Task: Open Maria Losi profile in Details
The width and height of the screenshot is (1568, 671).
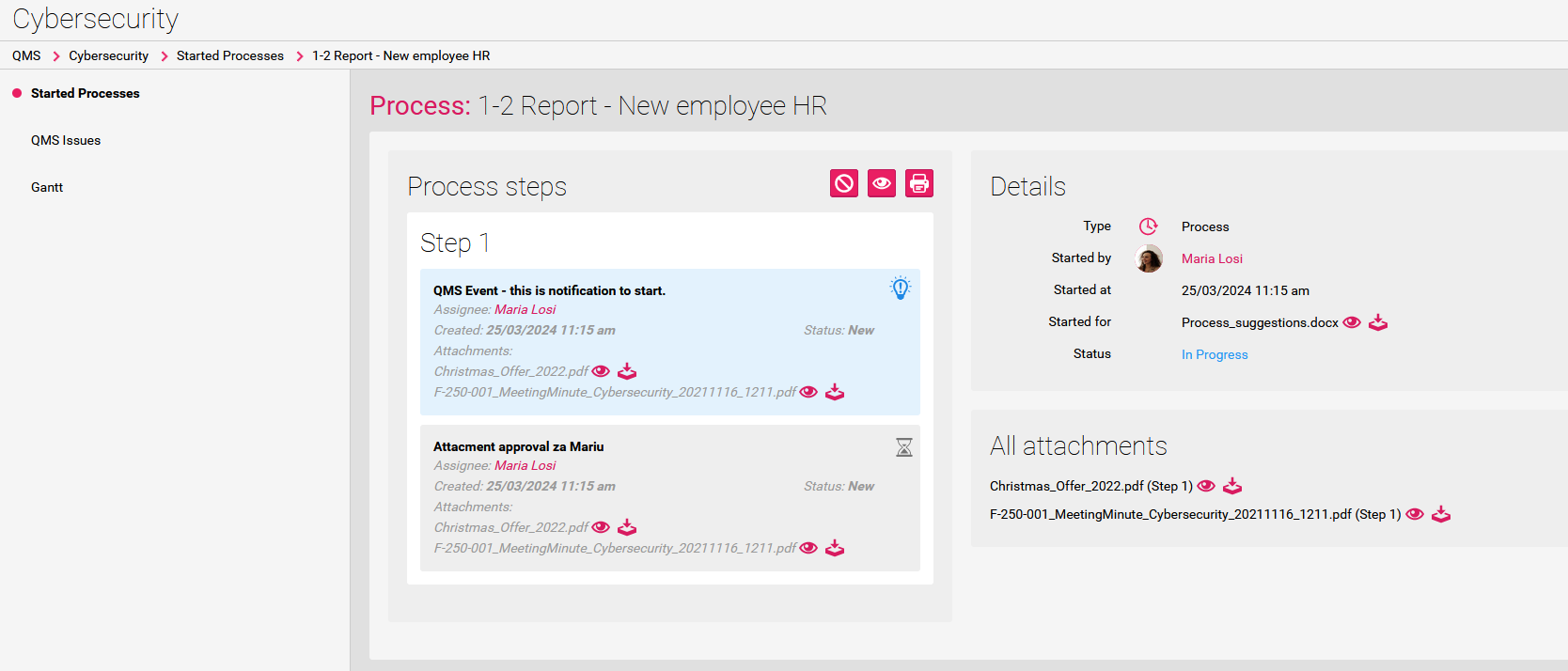Action: point(1212,258)
